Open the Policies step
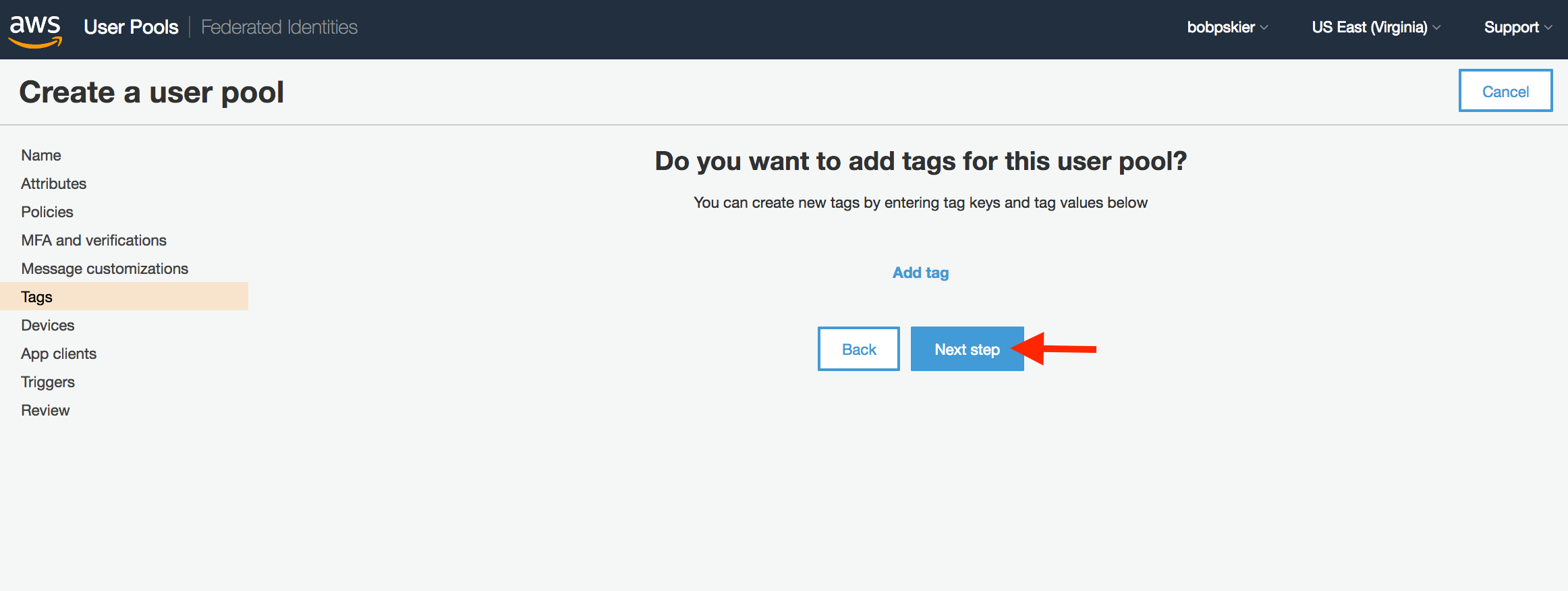The width and height of the screenshot is (1568, 591). [x=47, y=212]
